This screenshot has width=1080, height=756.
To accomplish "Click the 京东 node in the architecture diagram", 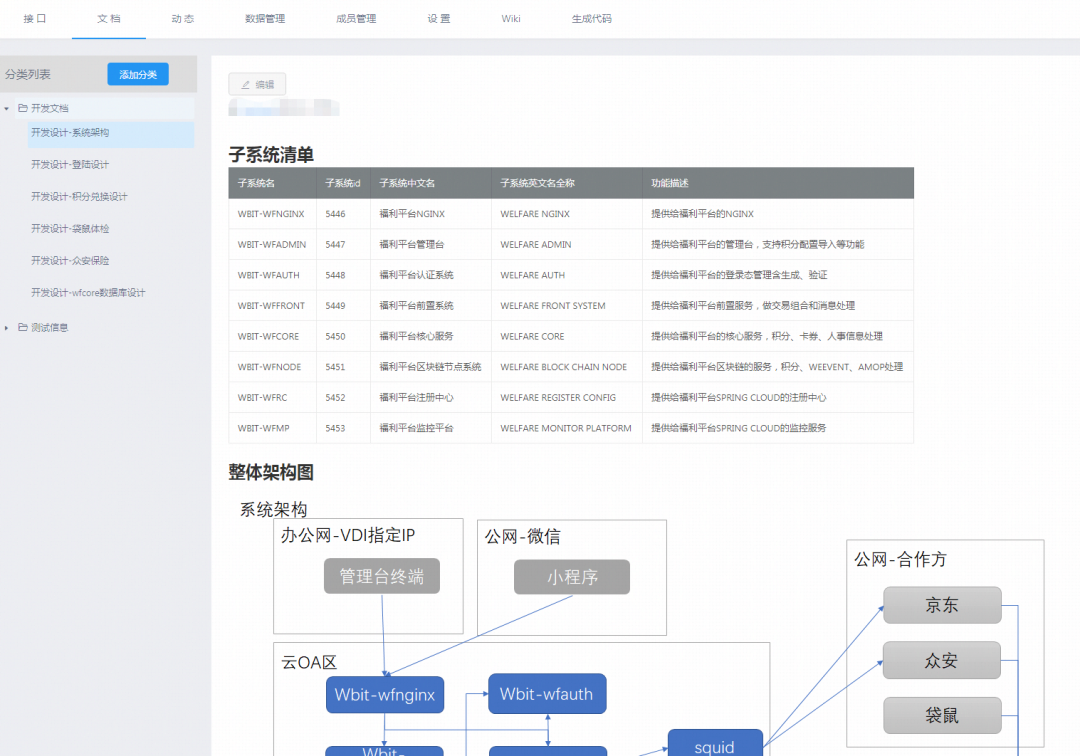I will point(941,605).
